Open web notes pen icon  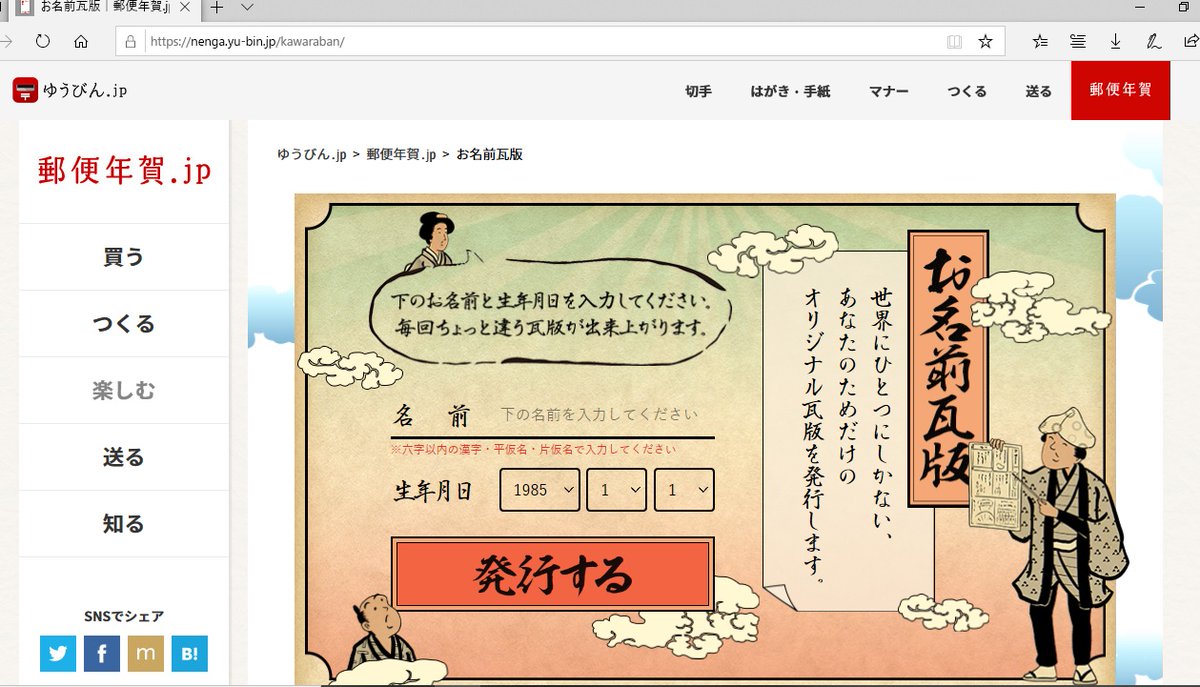pos(1153,42)
